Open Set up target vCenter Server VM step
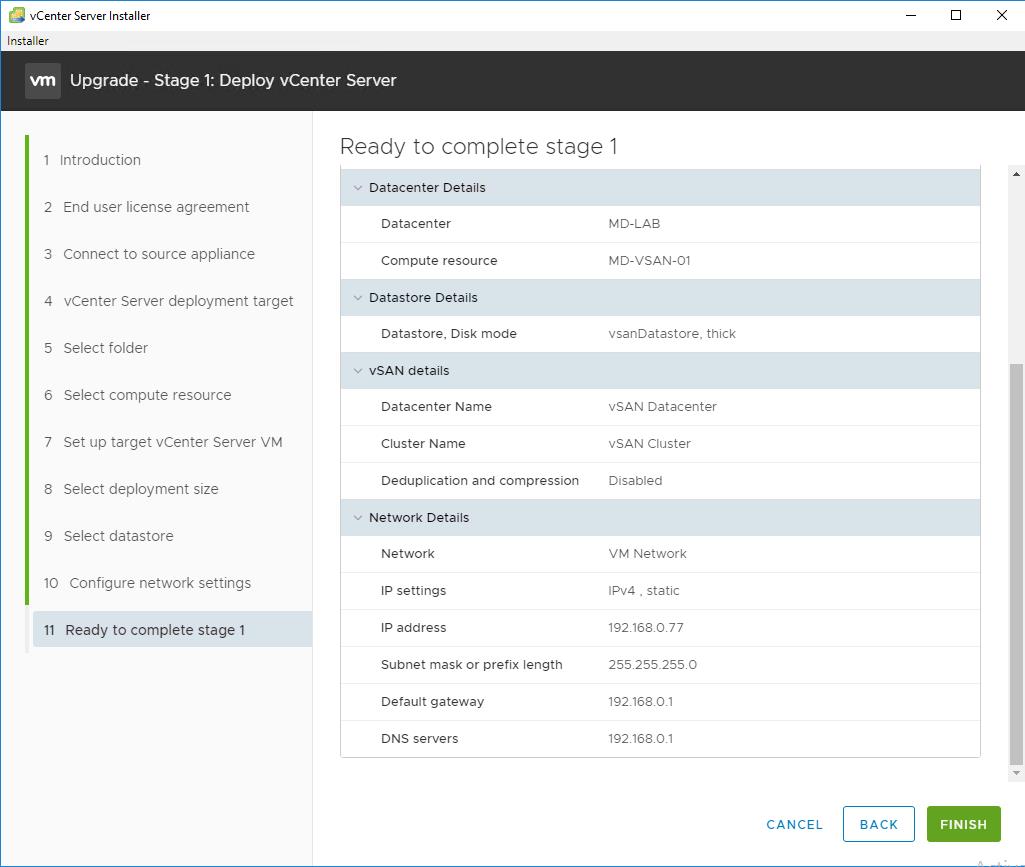Screen dimensions: 1025x867 click(x=163, y=443)
